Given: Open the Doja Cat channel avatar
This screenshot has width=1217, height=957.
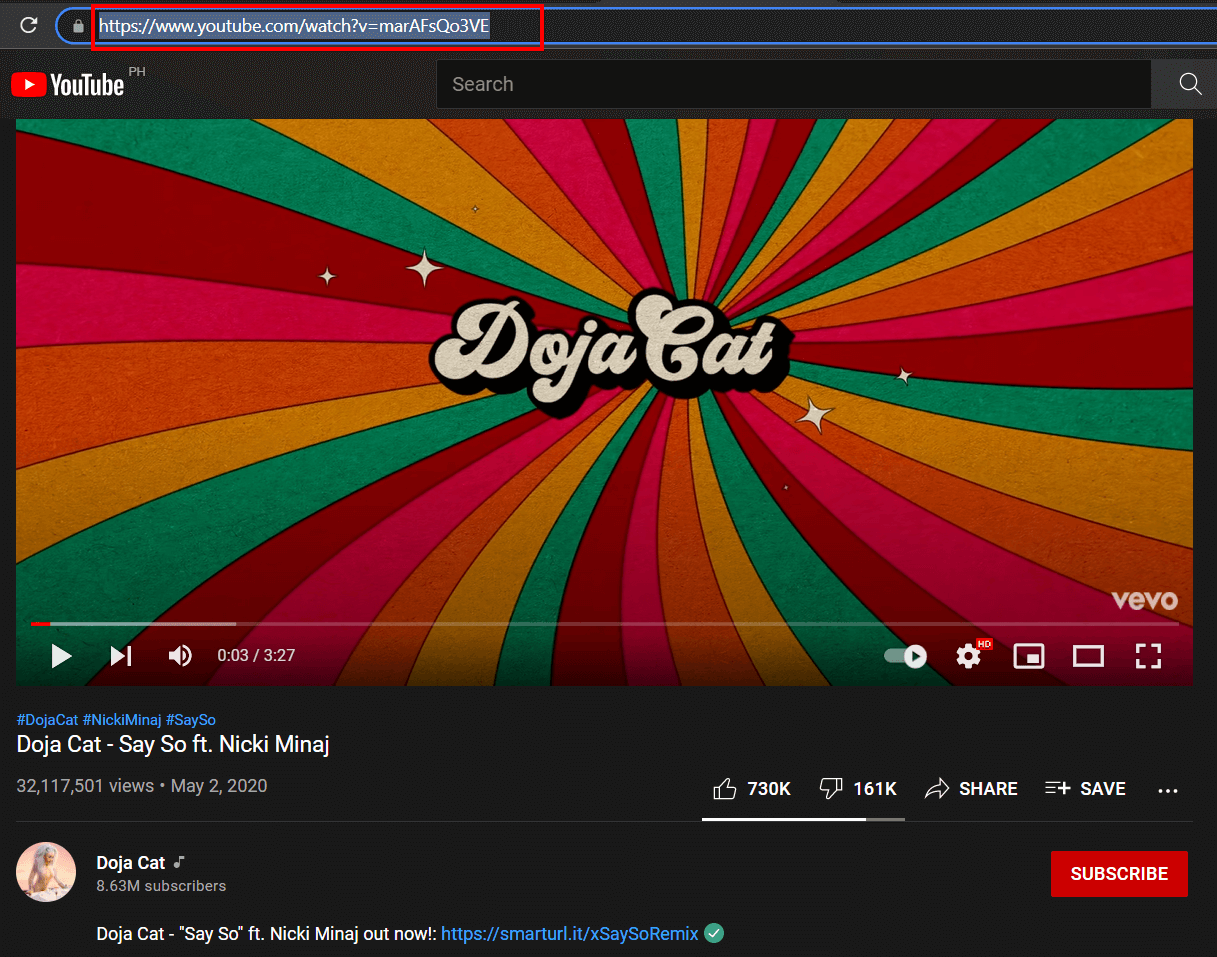Looking at the screenshot, I should tap(46, 873).
